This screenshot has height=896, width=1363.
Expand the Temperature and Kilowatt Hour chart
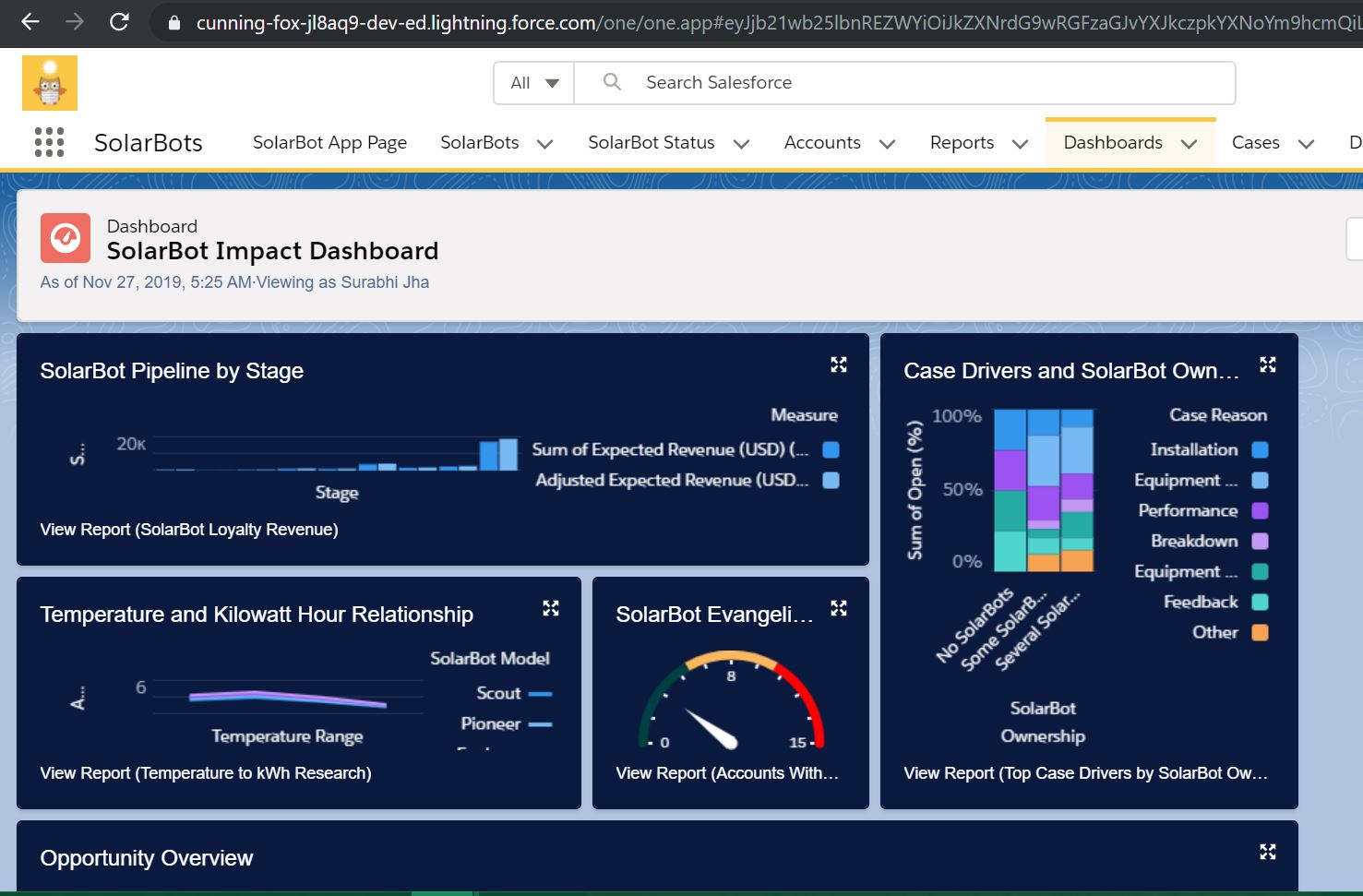coord(551,608)
